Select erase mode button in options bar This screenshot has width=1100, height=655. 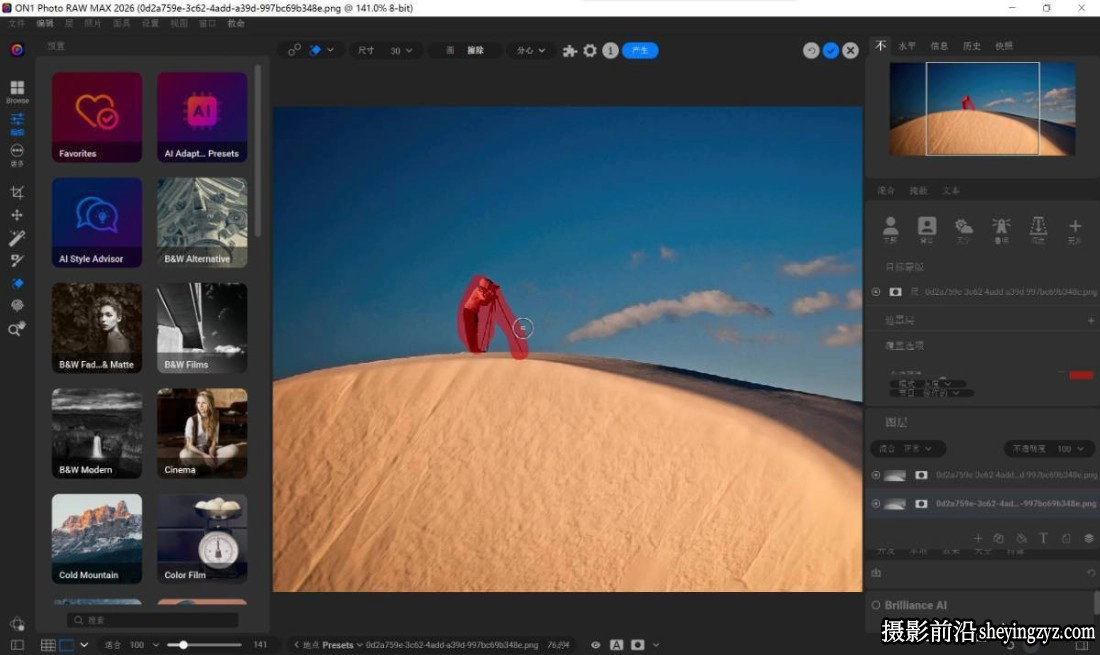[x=476, y=50]
